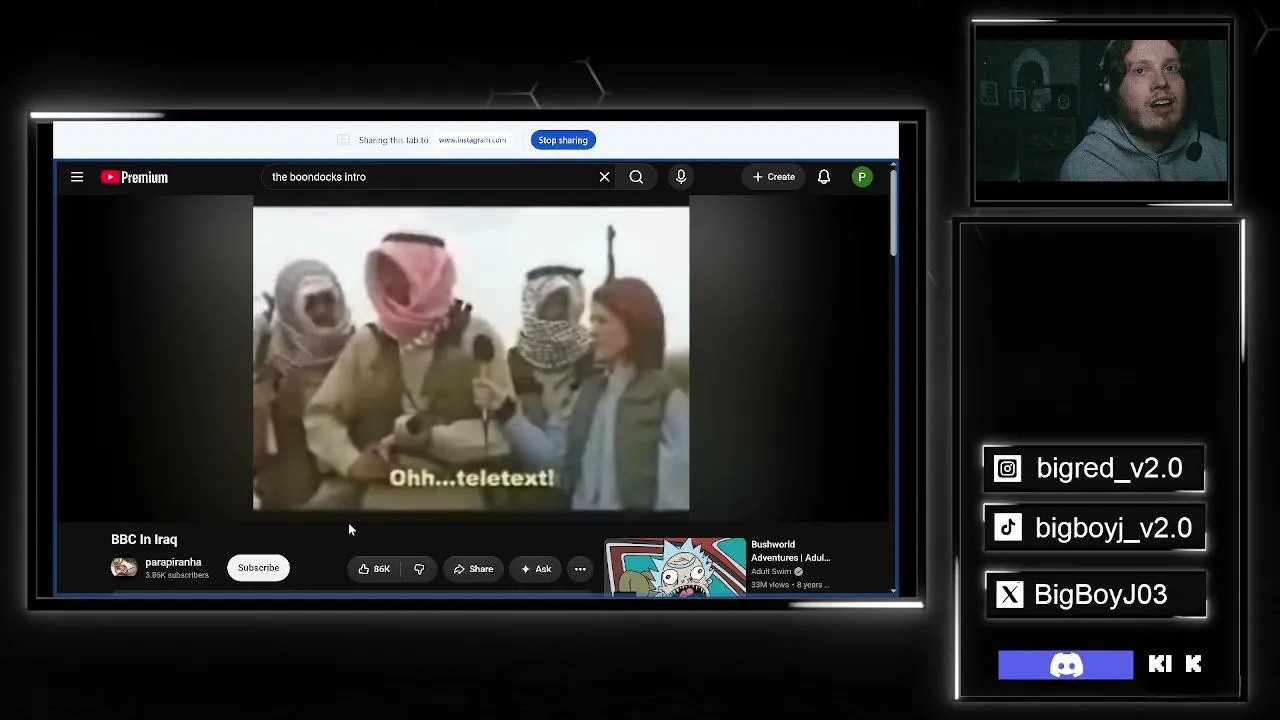Image resolution: width=1280 pixels, height=720 pixels.
Task: Subscribe to parapiranha
Action: 258,568
